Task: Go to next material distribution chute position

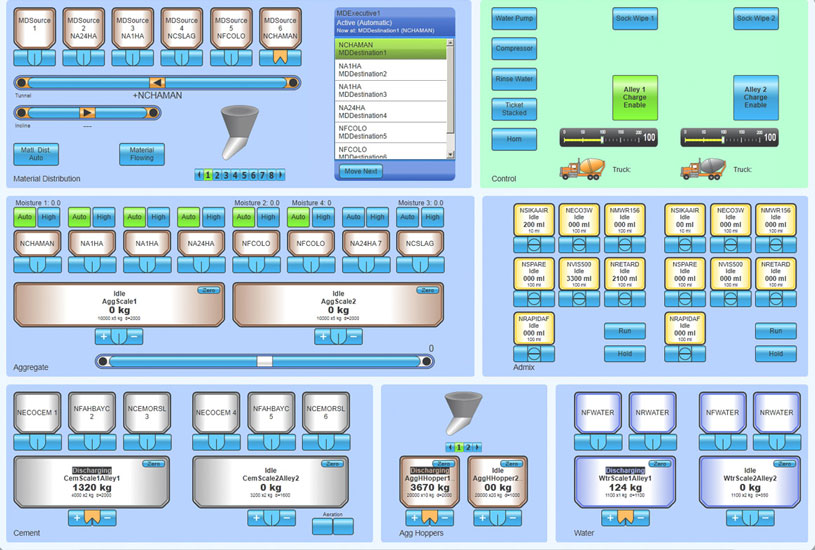Action: (281, 175)
